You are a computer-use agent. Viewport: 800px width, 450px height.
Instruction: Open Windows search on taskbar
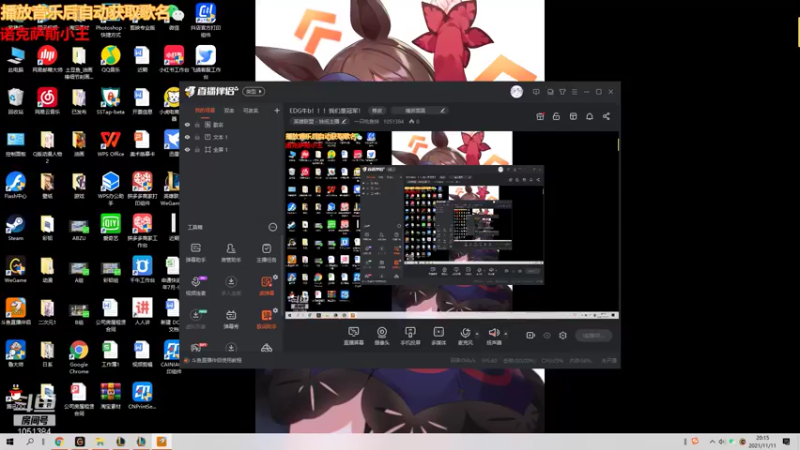point(30,441)
